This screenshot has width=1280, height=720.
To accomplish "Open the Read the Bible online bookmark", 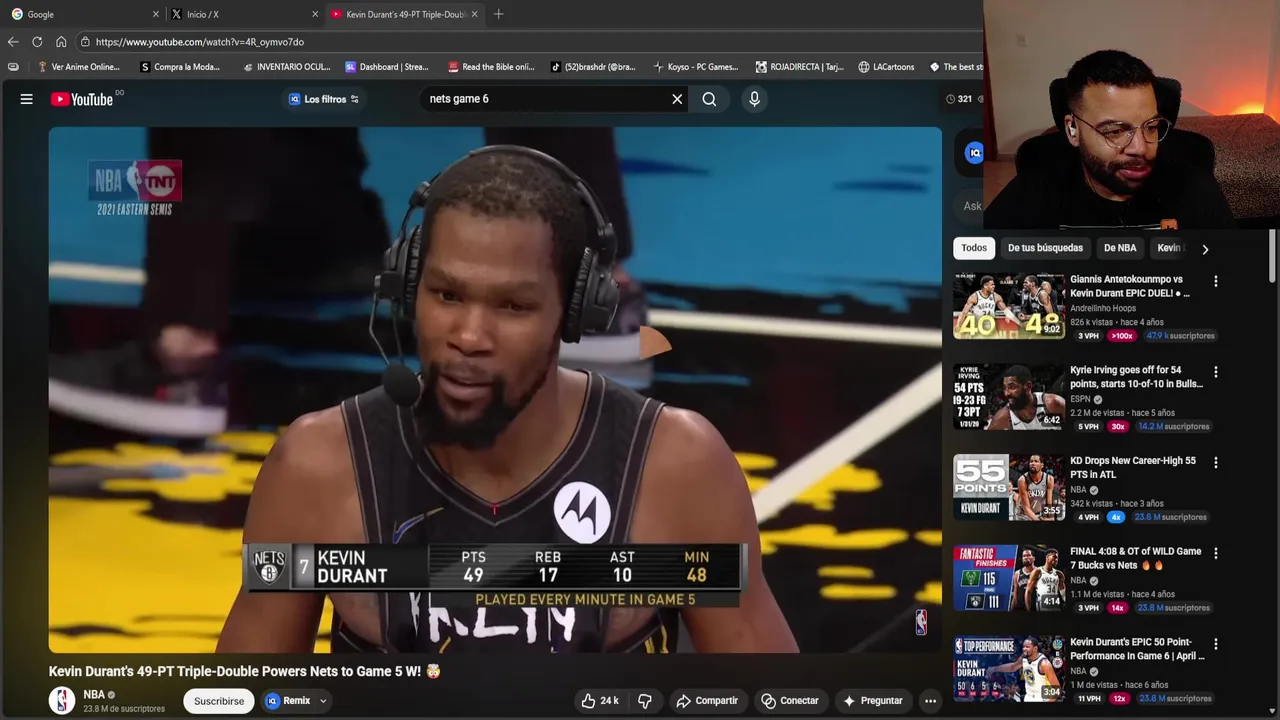I will click(491, 67).
